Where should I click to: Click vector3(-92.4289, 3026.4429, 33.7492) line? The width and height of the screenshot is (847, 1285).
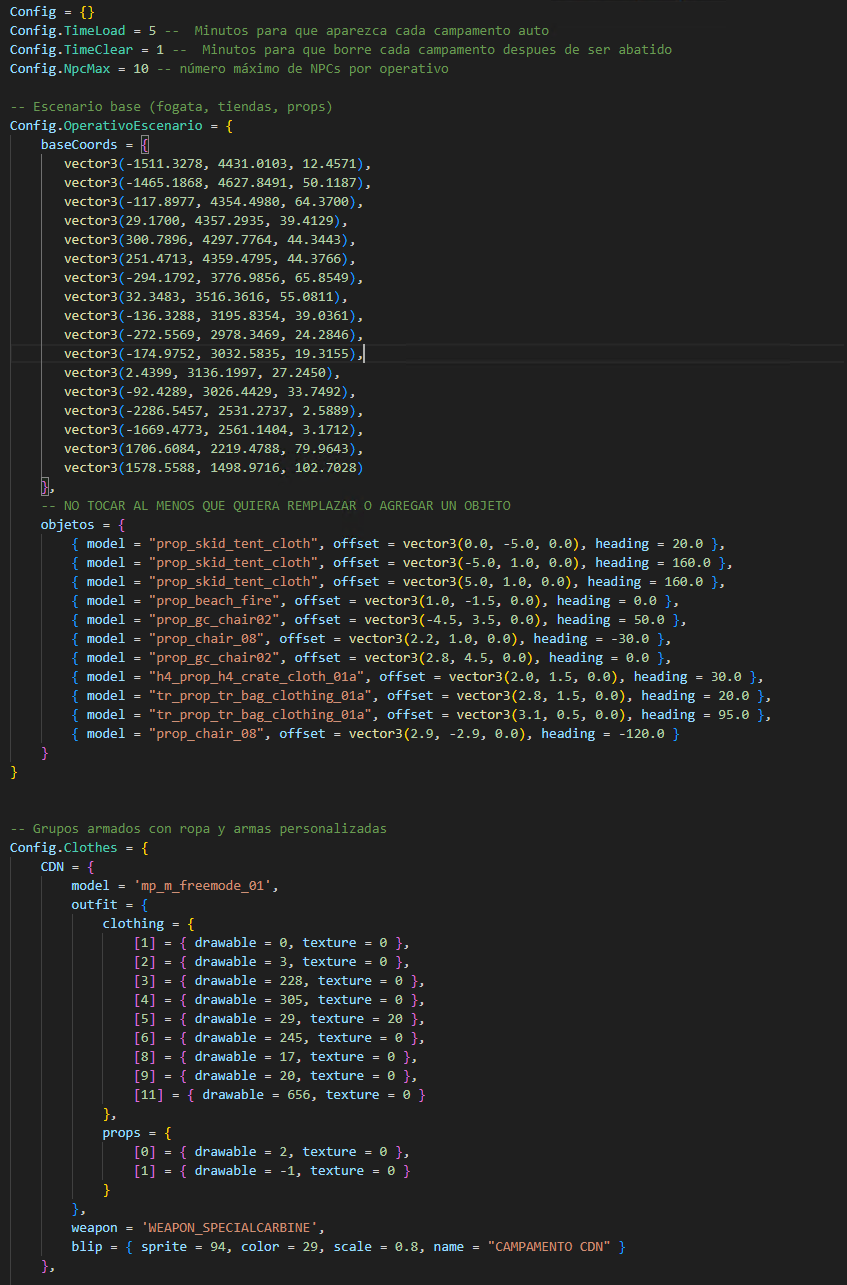[x=210, y=392]
